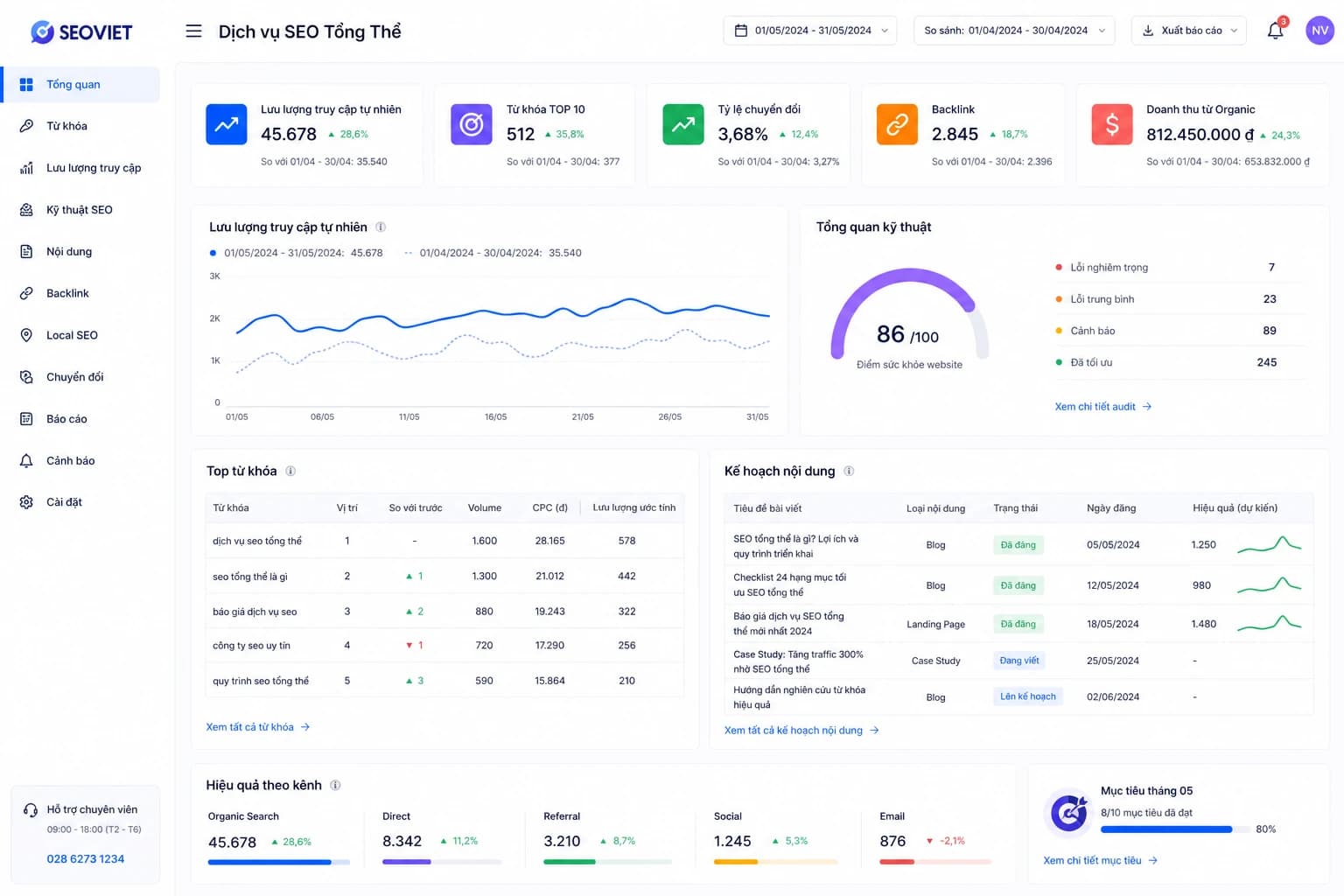Click the organic traffic trend icon
Viewport: 1344px width, 896px height.
pyautogui.click(x=227, y=124)
